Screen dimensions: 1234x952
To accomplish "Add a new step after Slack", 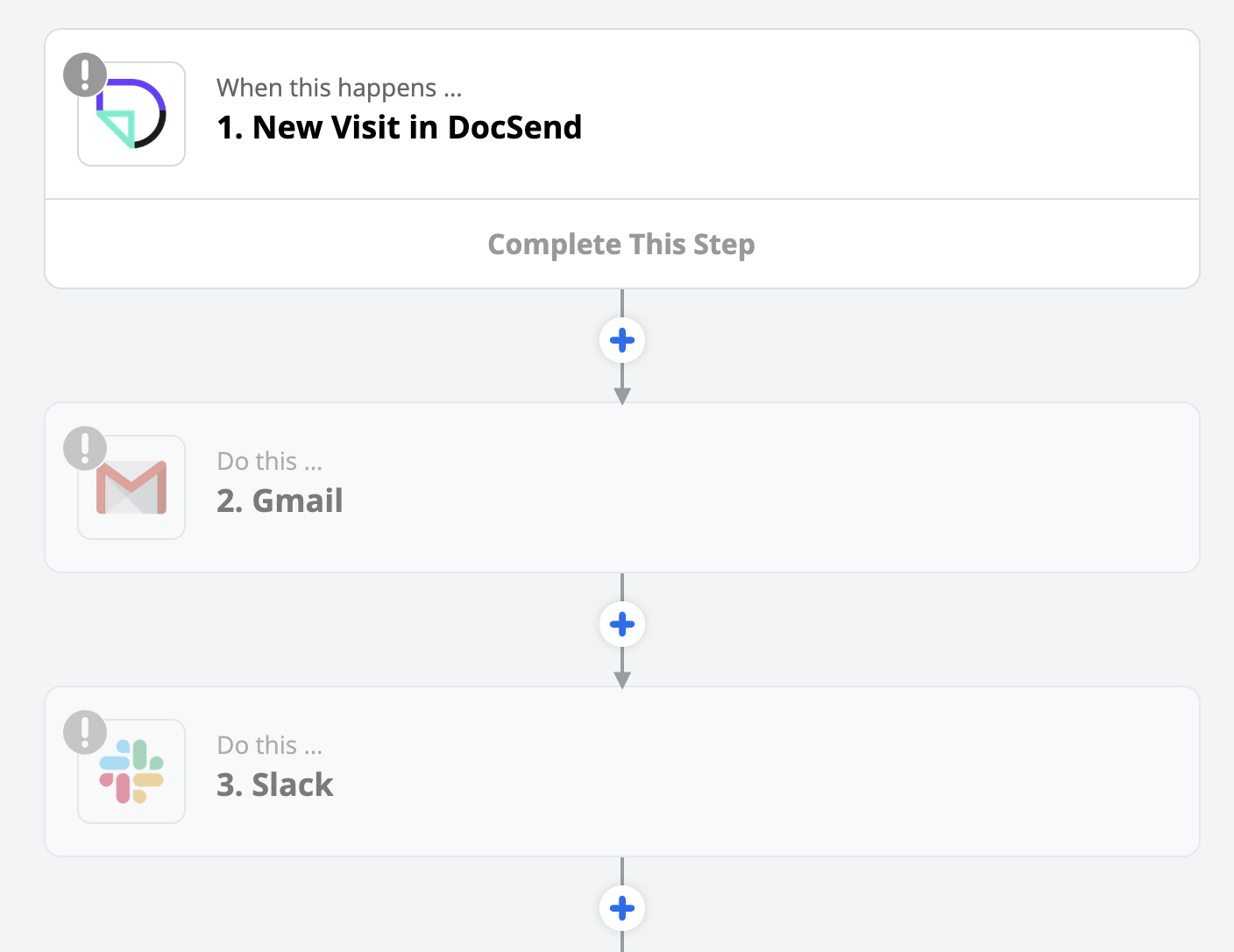I will click(622, 908).
